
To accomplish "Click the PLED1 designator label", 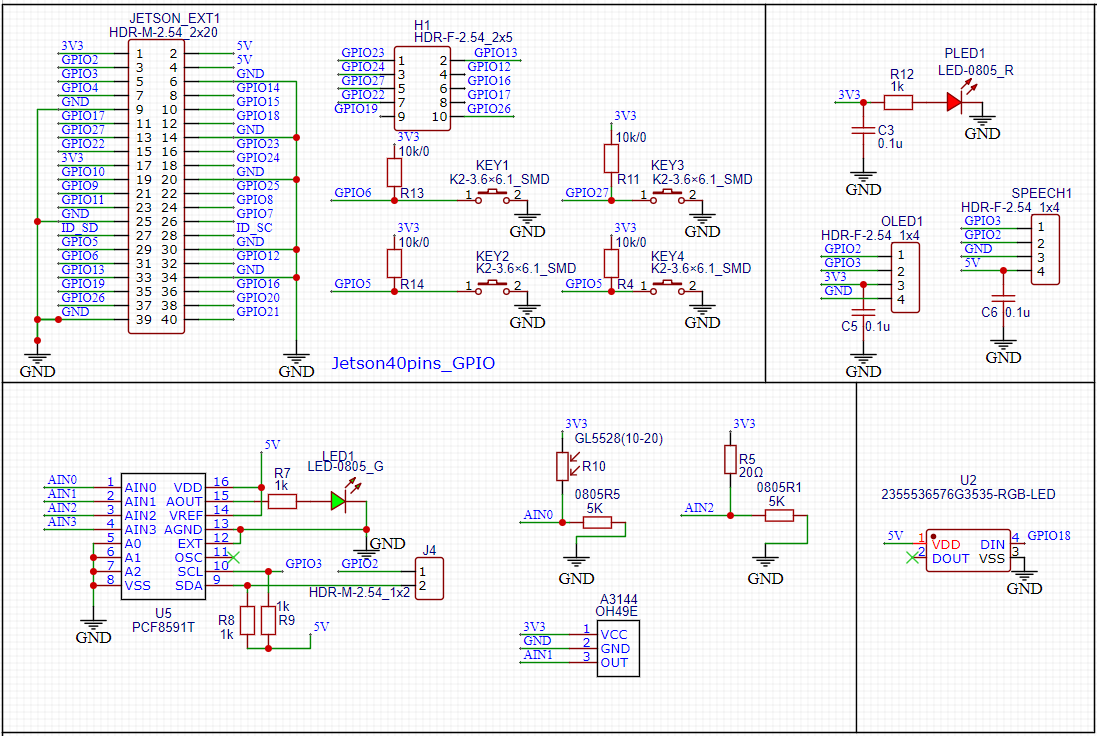I will (x=965, y=53).
